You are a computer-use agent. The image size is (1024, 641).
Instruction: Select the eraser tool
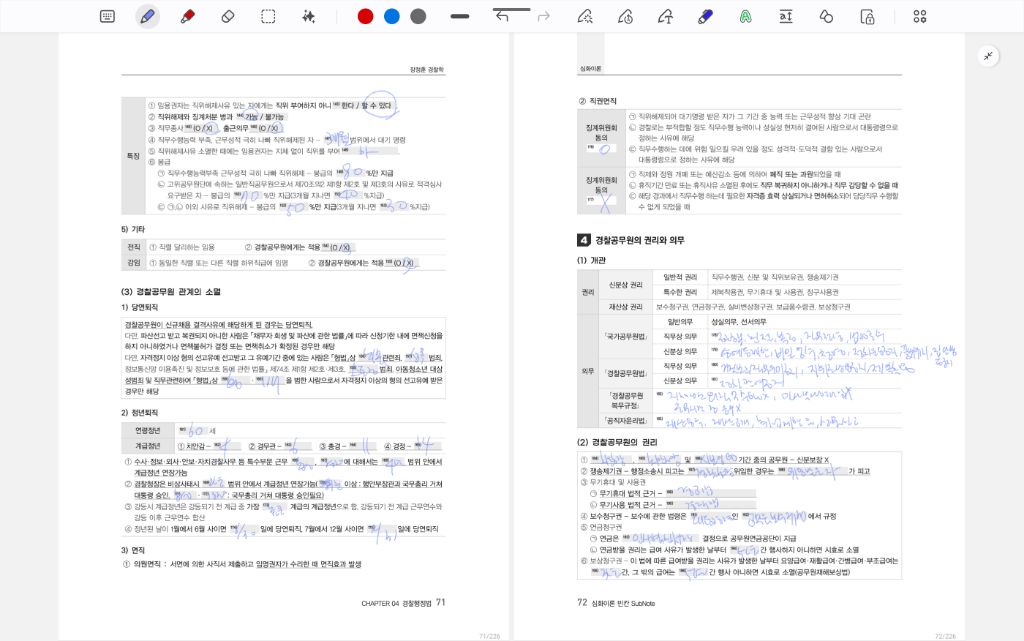227,16
